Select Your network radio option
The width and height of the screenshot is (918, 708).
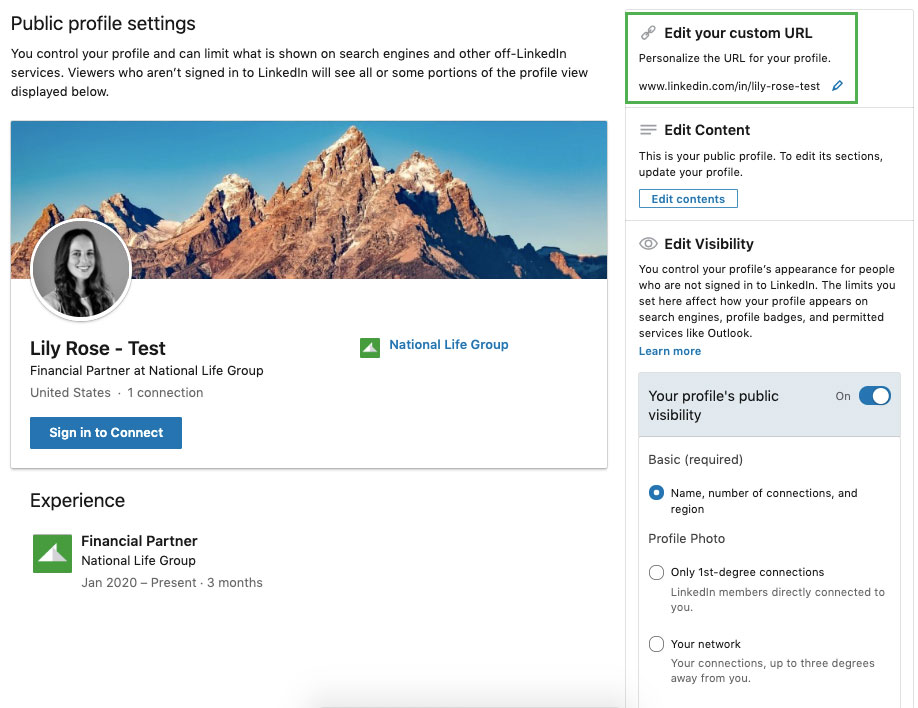tap(656, 644)
